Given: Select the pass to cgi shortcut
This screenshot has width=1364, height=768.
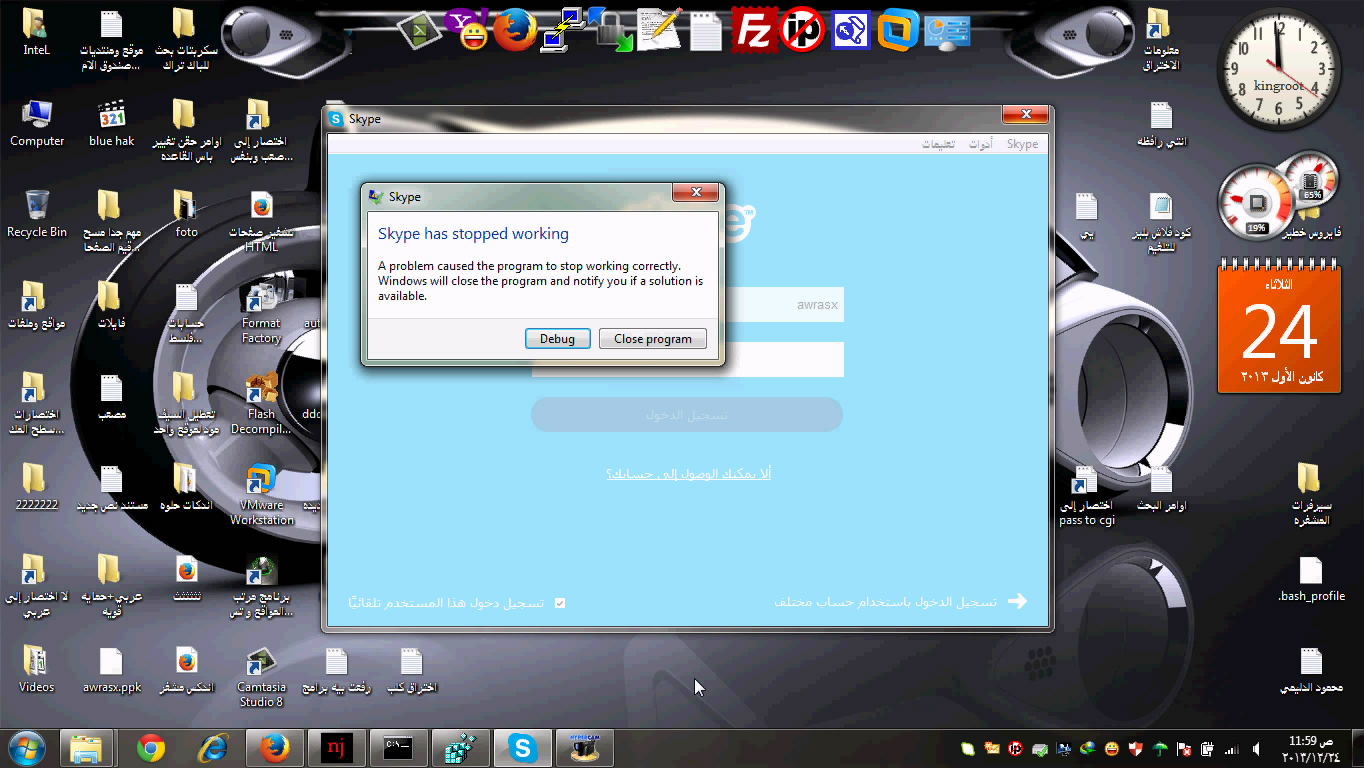Looking at the screenshot, I should pos(1086,495).
